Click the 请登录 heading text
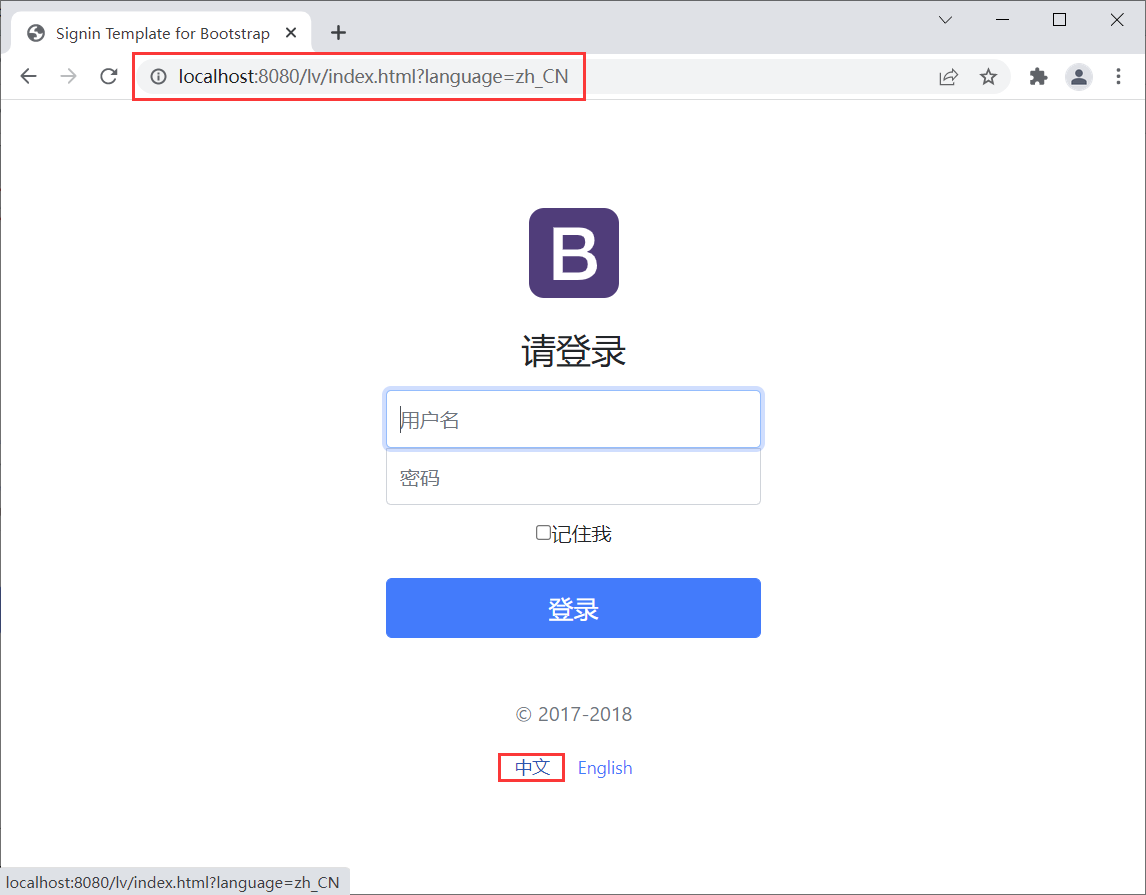Screen dimensions: 1146x895 click(x=573, y=351)
